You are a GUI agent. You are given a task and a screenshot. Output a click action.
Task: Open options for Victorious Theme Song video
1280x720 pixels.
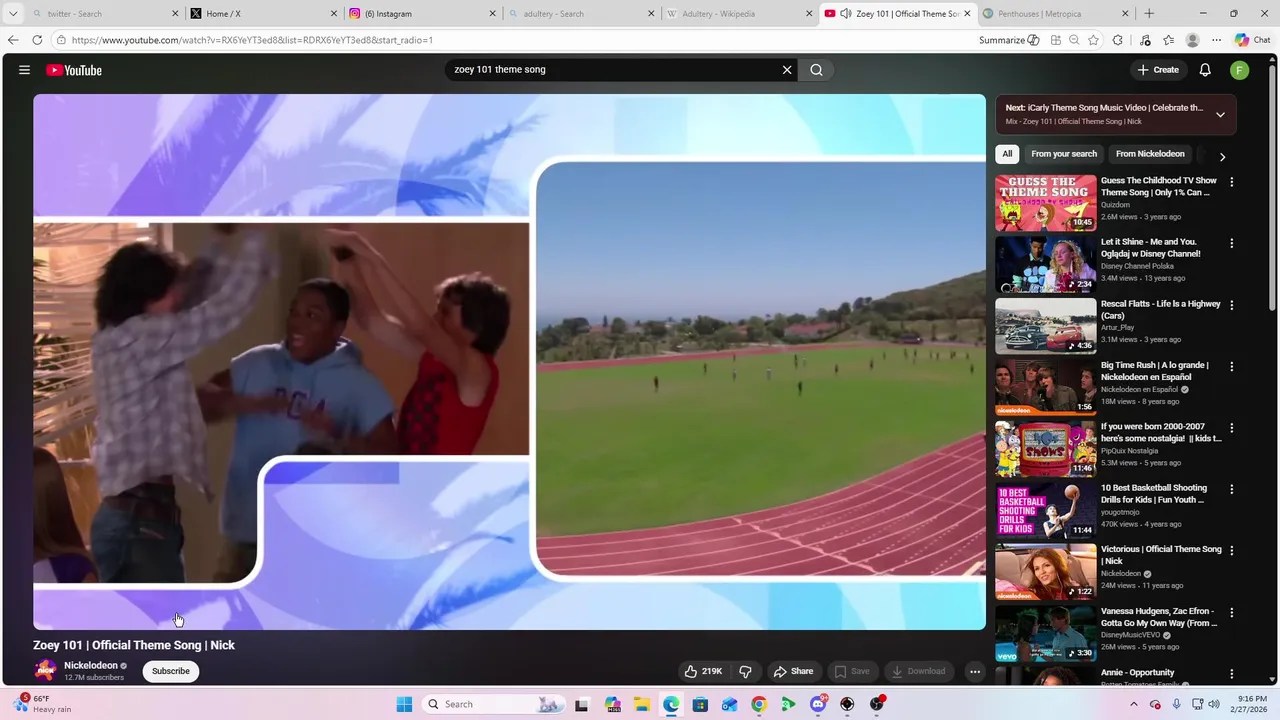[x=1232, y=550]
